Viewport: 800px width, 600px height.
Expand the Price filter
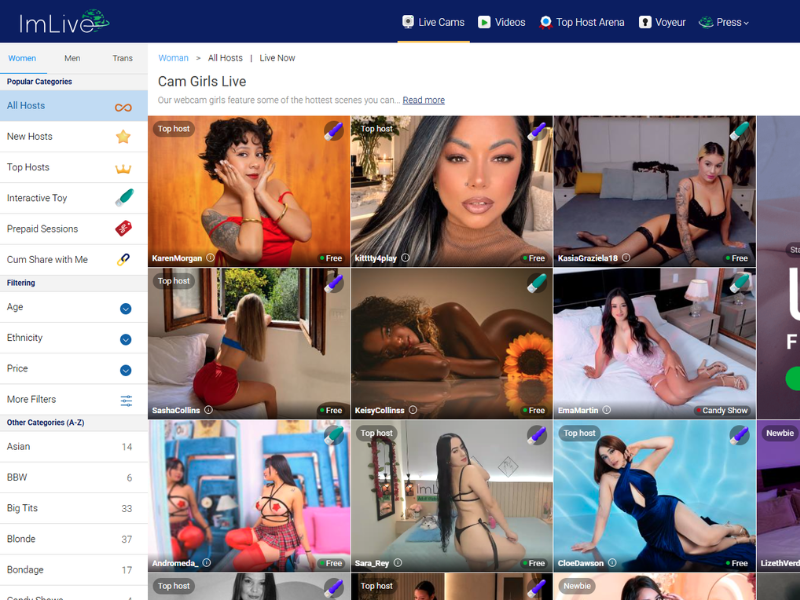pos(126,370)
